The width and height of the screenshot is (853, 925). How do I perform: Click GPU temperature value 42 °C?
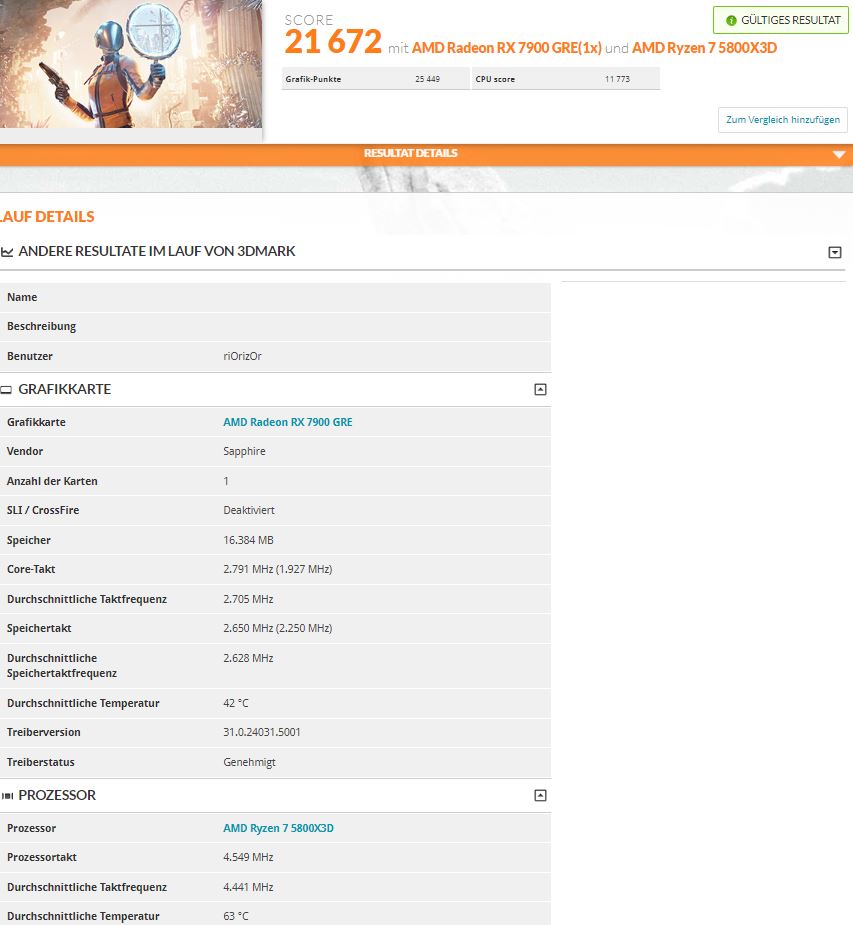[236, 703]
